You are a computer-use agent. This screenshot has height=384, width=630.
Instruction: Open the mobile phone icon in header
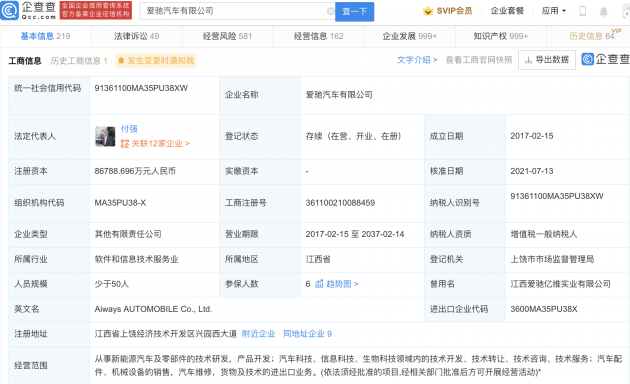583,11
